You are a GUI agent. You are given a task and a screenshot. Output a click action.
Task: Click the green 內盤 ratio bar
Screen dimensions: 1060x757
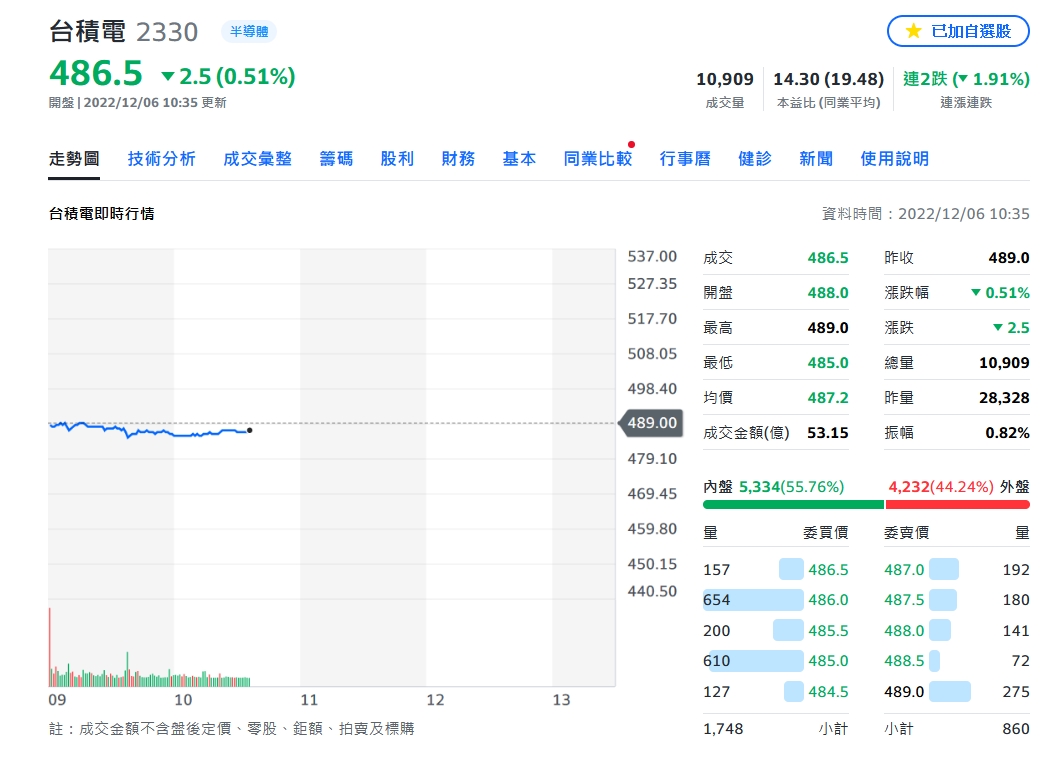pyautogui.click(x=793, y=504)
